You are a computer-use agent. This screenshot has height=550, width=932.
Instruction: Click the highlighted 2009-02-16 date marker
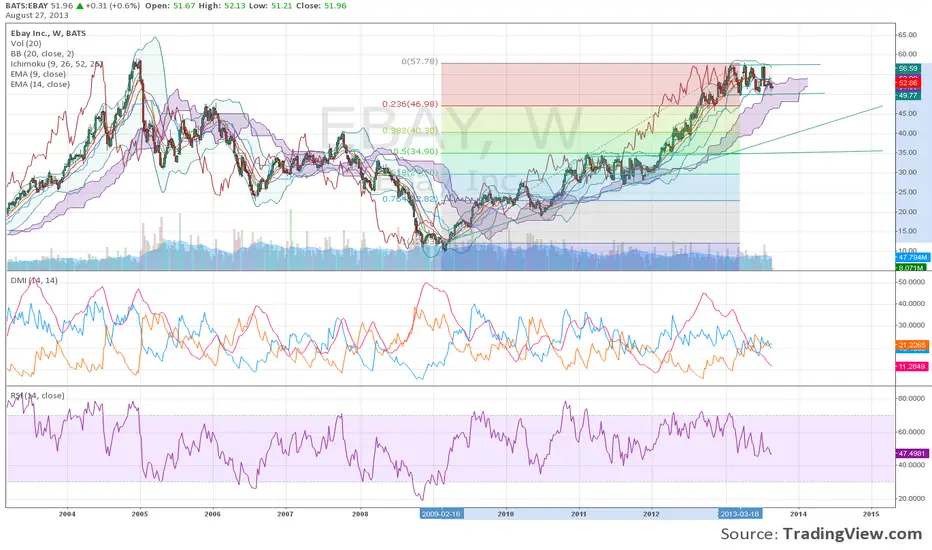pyautogui.click(x=441, y=514)
